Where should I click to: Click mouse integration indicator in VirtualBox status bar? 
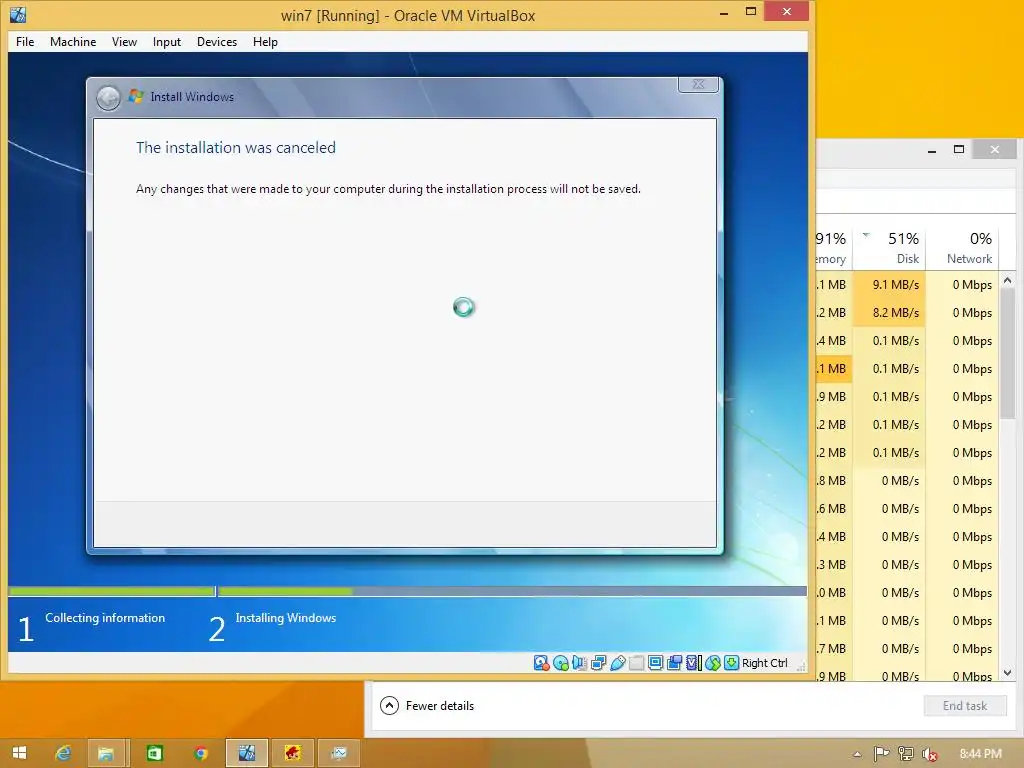tap(712, 663)
